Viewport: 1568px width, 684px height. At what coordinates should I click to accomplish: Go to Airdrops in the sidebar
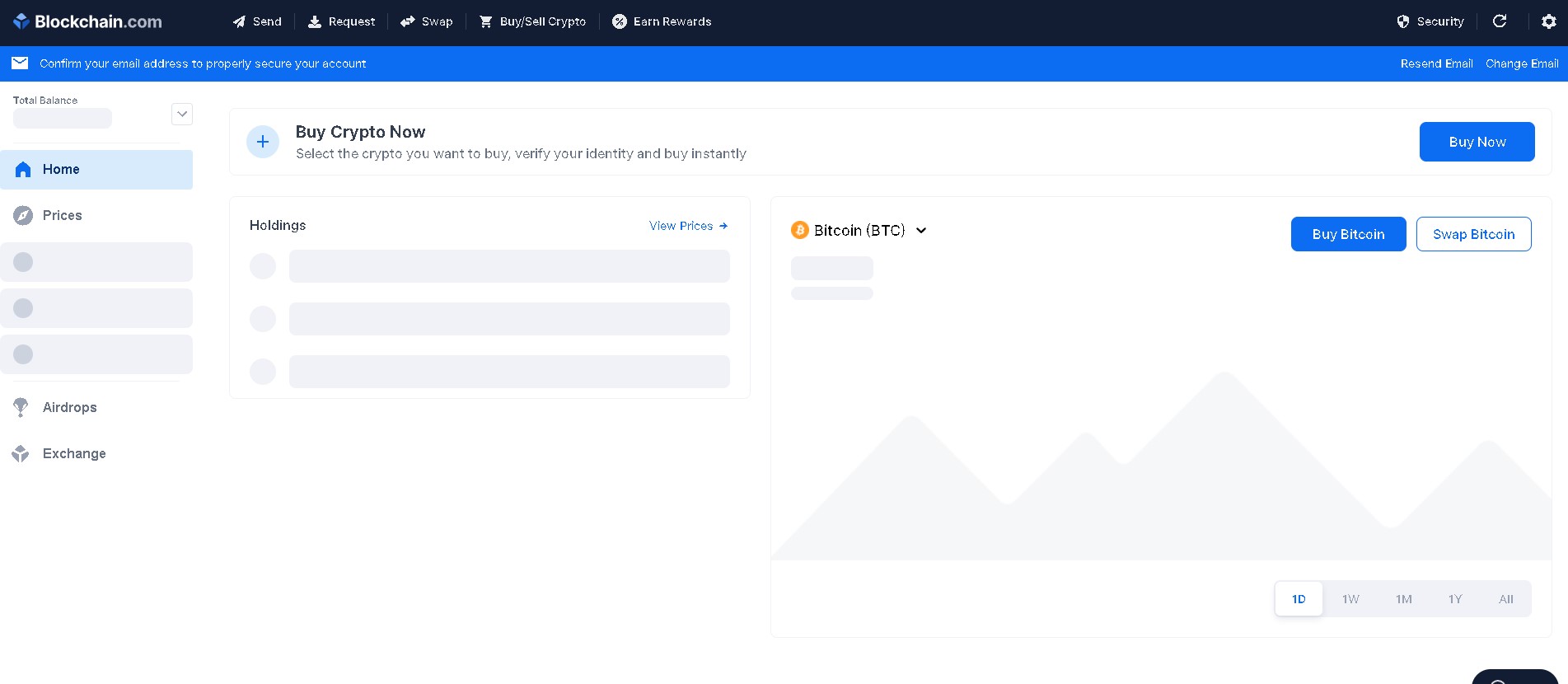coord(96,407)
